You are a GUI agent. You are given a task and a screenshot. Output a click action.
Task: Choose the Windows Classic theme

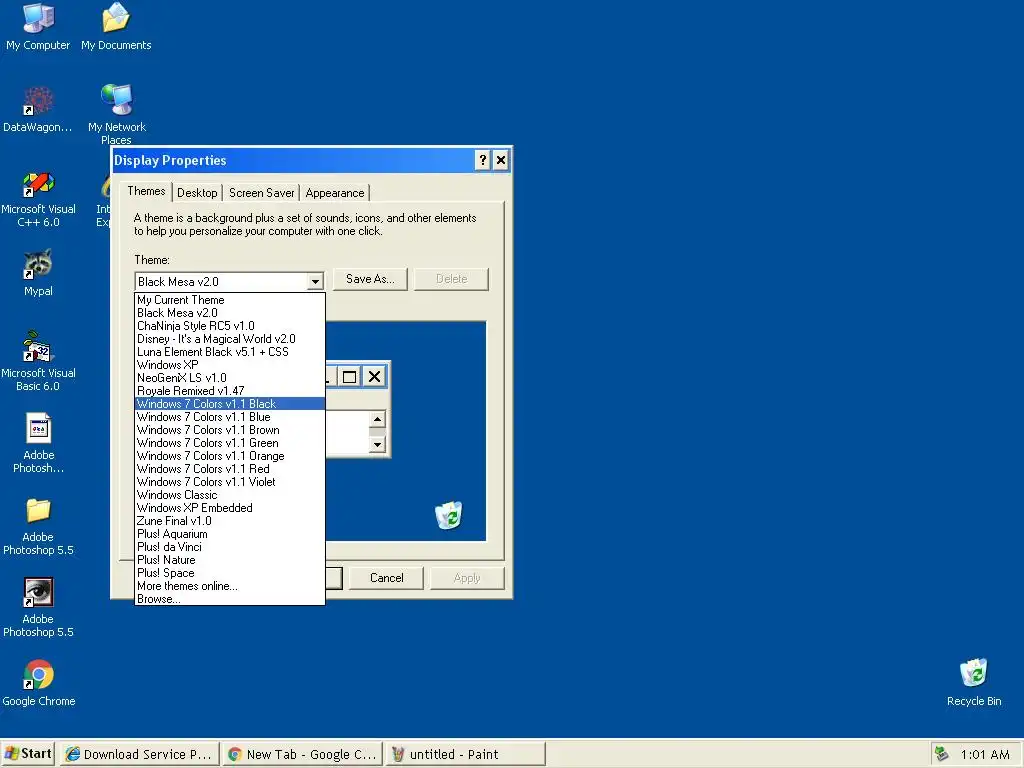pyautogui.click(x=230, y=495)
